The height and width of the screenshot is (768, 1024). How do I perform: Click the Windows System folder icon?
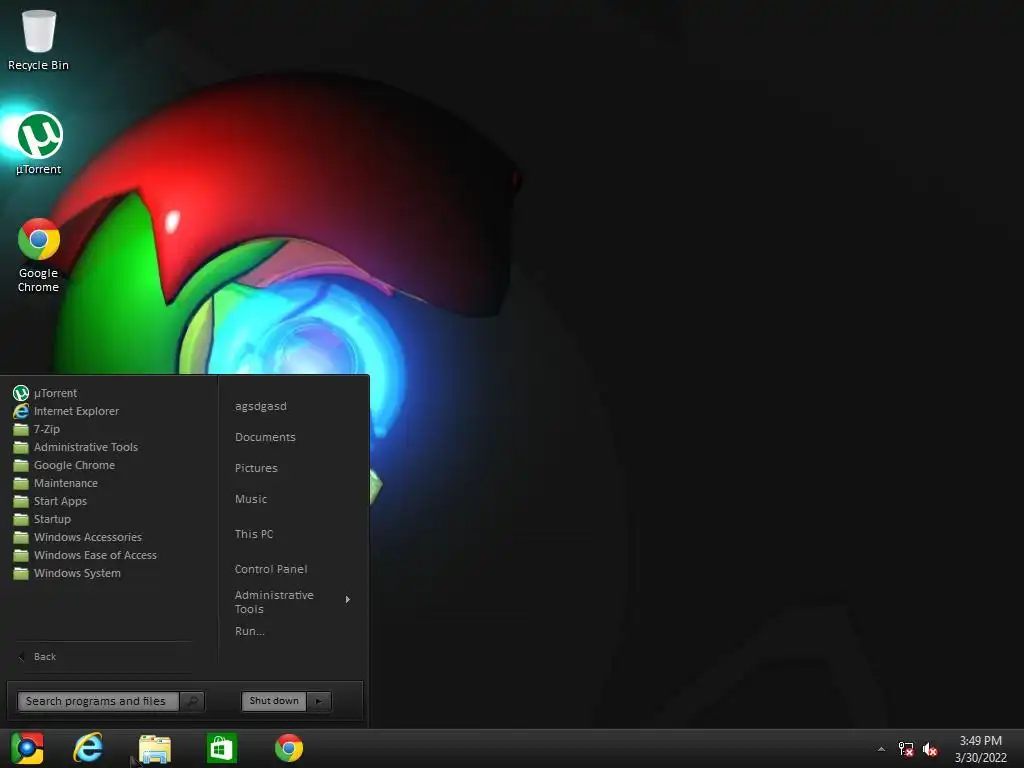pos(21,573)
